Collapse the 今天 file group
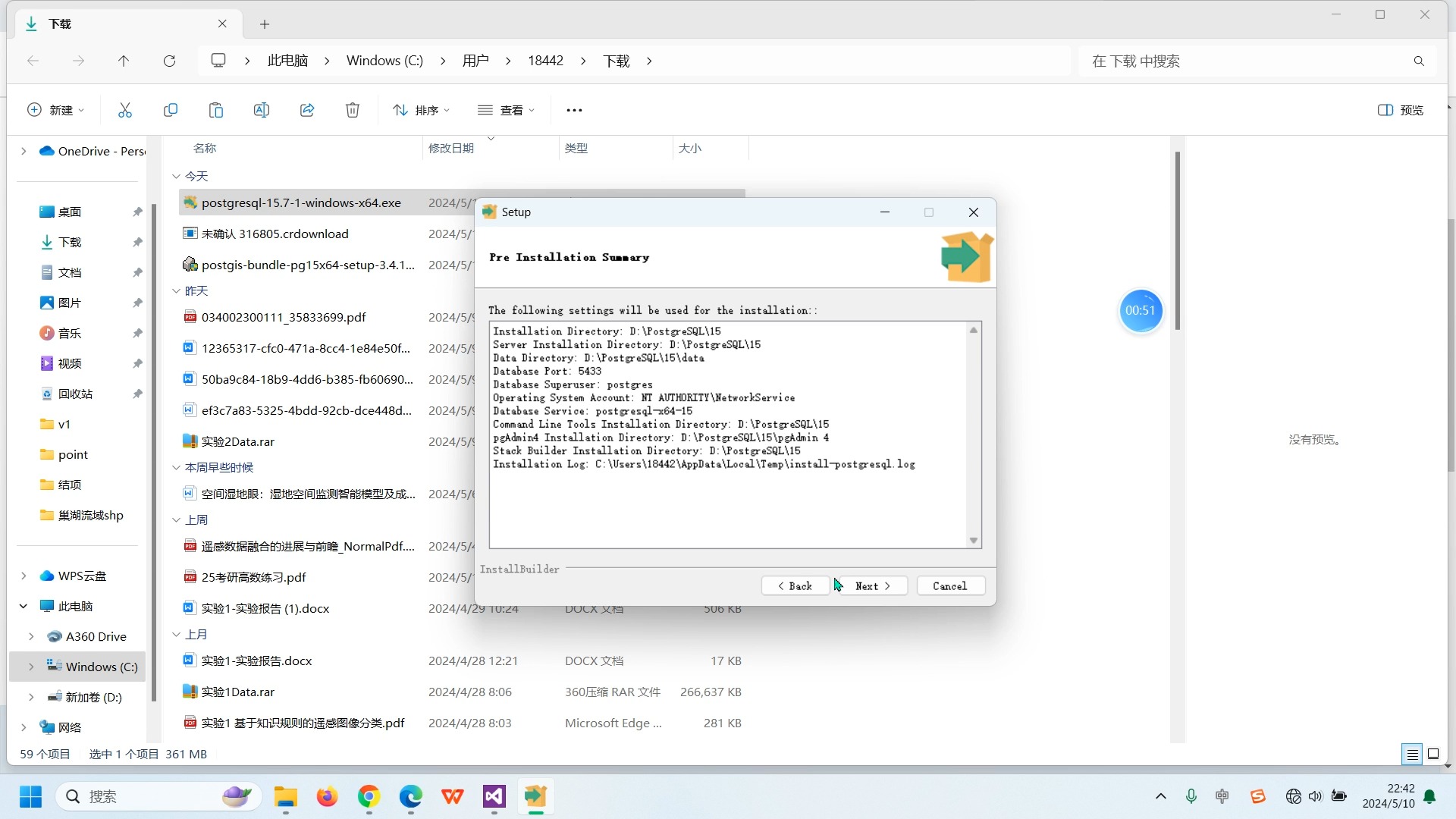 176,176
